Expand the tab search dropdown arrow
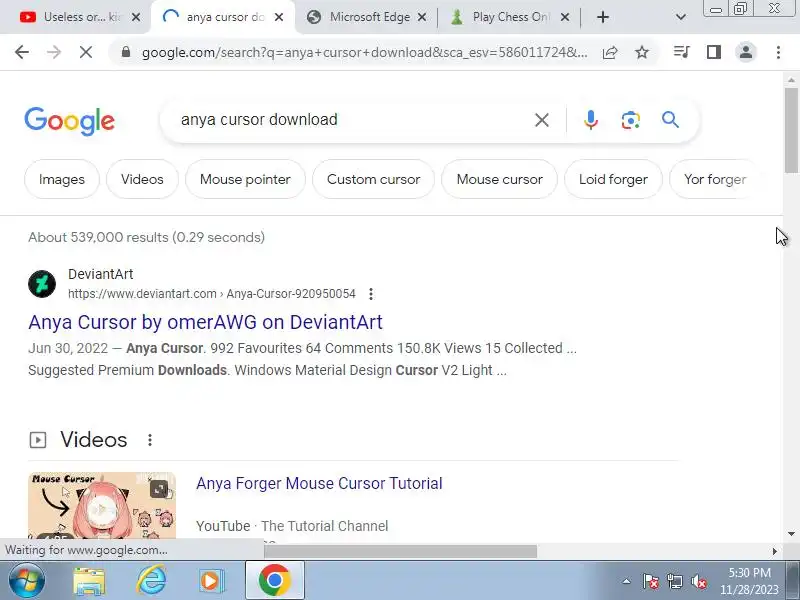 [x=681, y=17]
